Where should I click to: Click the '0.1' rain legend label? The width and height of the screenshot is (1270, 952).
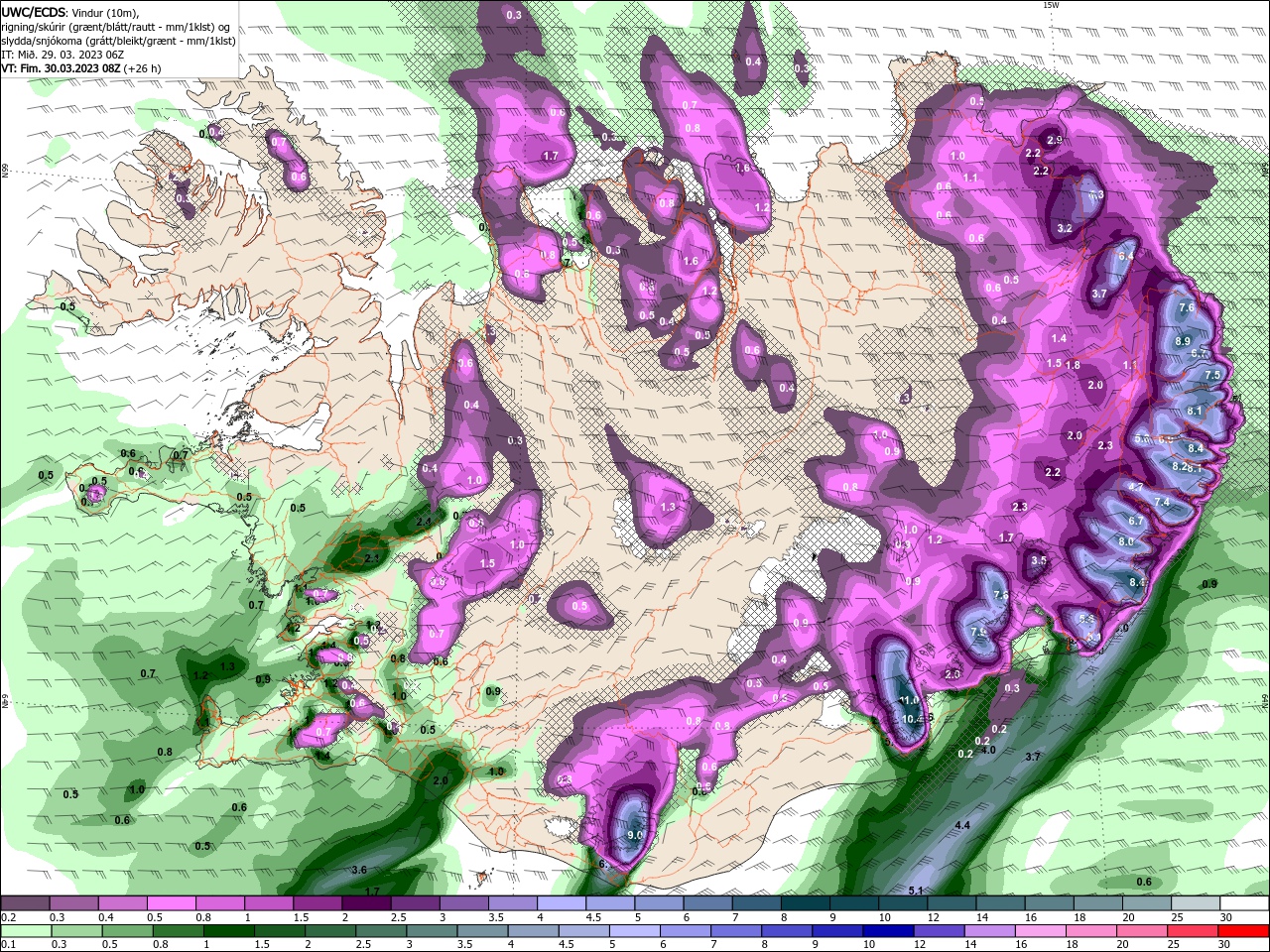pyautogui.click(x=8, y=945)
